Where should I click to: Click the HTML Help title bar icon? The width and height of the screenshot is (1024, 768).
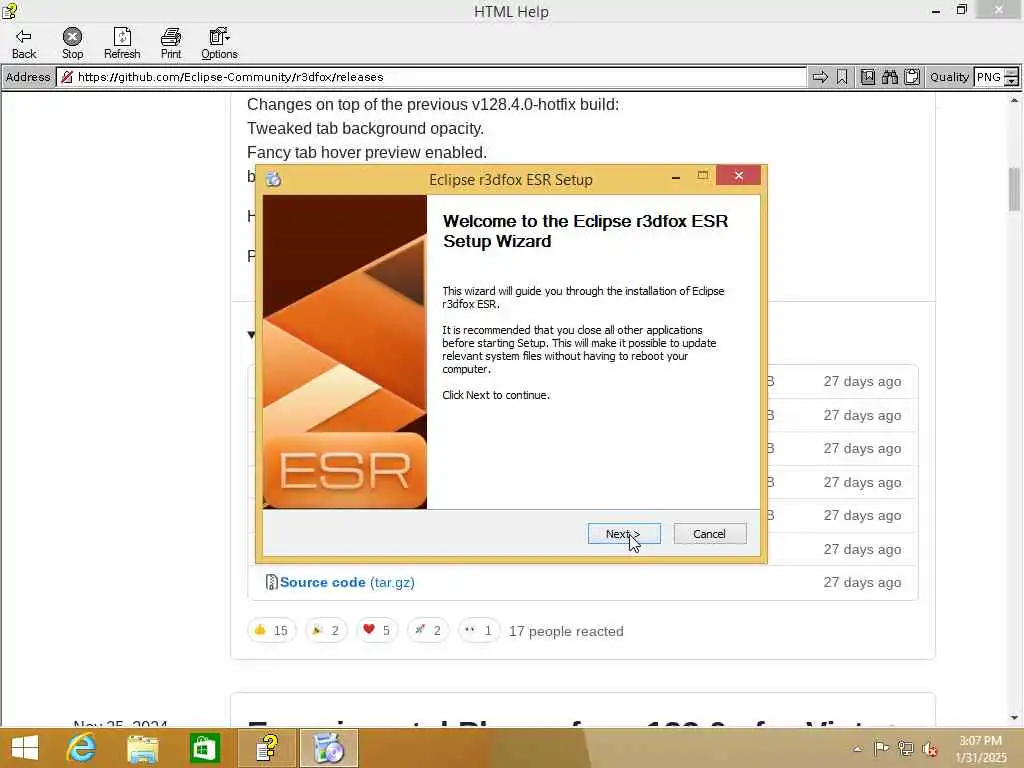(9, 10)
